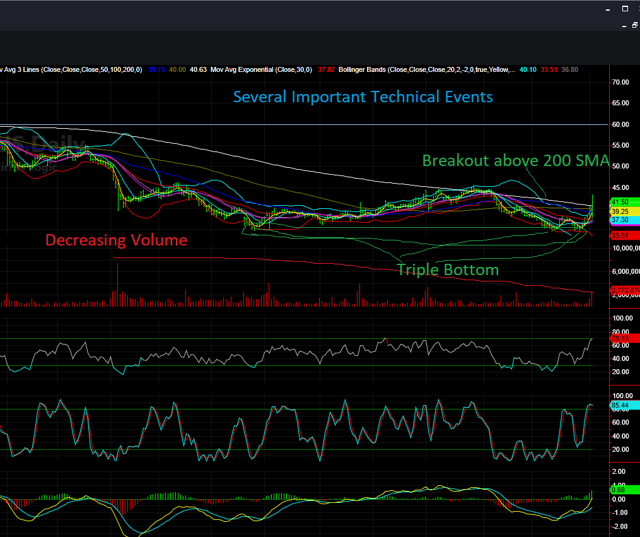Image resolution: width=640 pixels, height=537 pixels.
Task: Minimize the inner chart window
Action: pos(624,26)
